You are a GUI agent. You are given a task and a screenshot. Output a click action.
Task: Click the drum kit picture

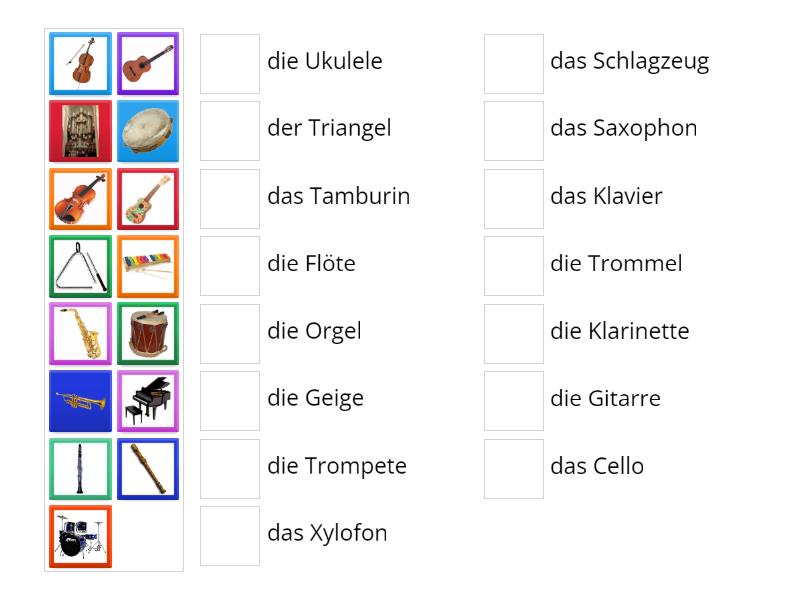(79, 535)
